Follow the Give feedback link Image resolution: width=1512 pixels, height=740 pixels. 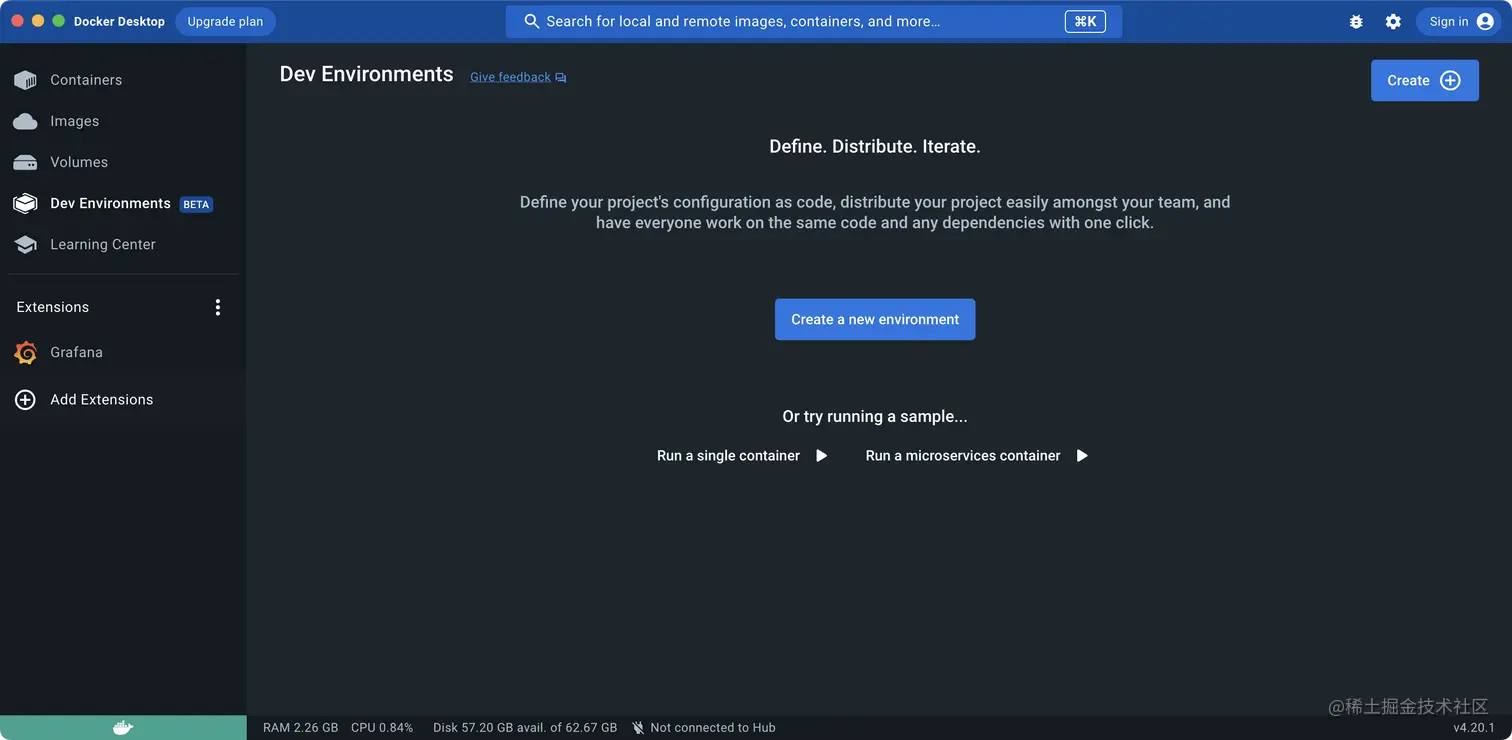(x=510, y=77)
